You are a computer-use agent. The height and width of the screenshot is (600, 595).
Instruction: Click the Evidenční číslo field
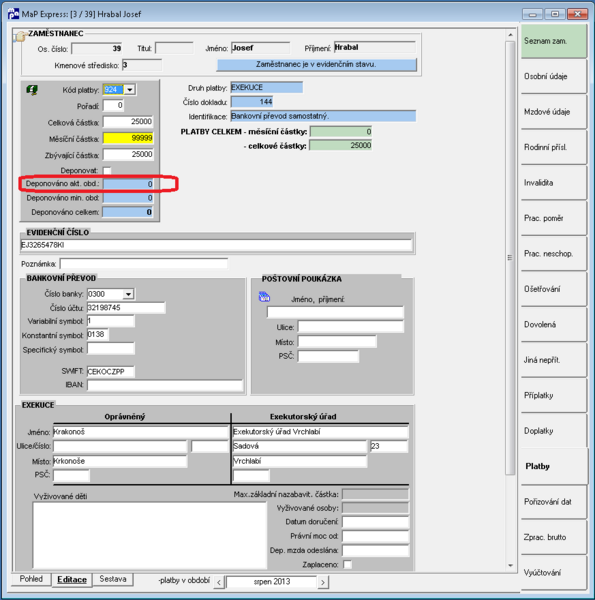(x=217, y=245)
